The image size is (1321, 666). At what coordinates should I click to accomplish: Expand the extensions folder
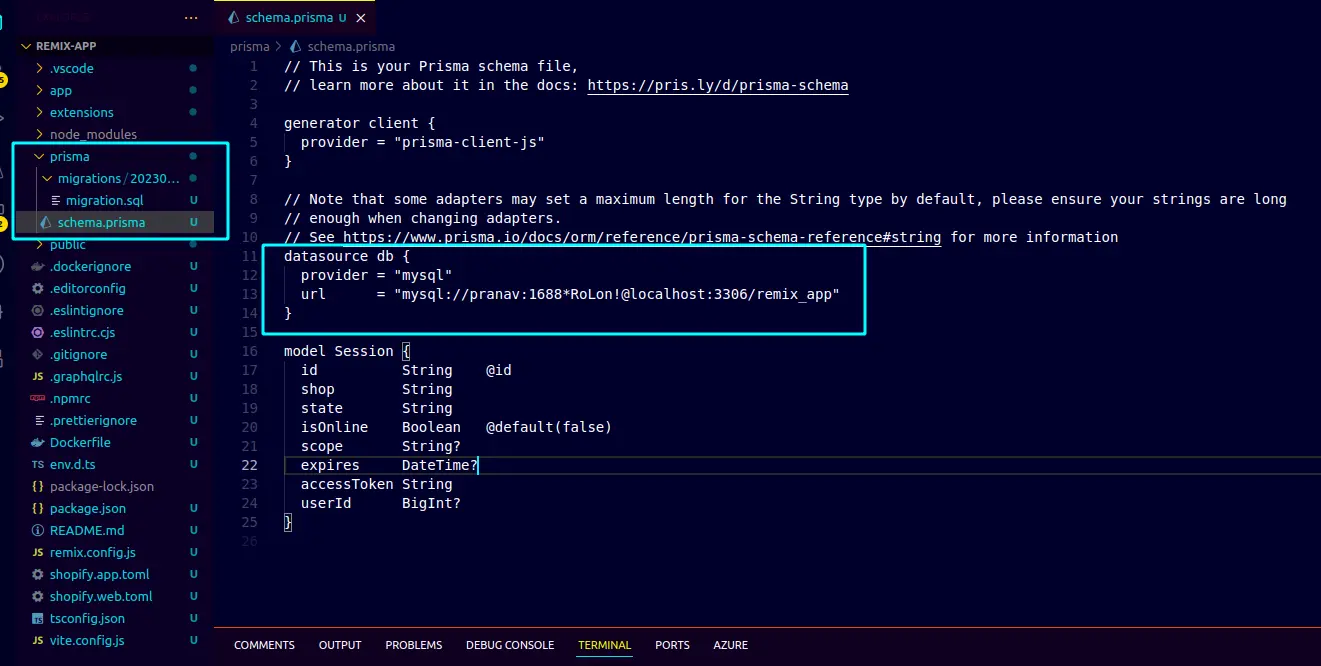(40, 112)
